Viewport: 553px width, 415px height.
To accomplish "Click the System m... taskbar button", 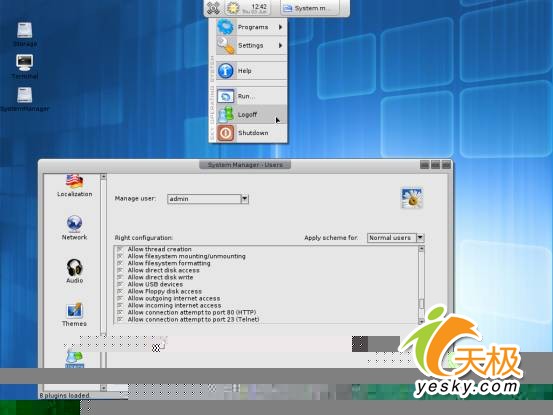I will pos(310,8).
